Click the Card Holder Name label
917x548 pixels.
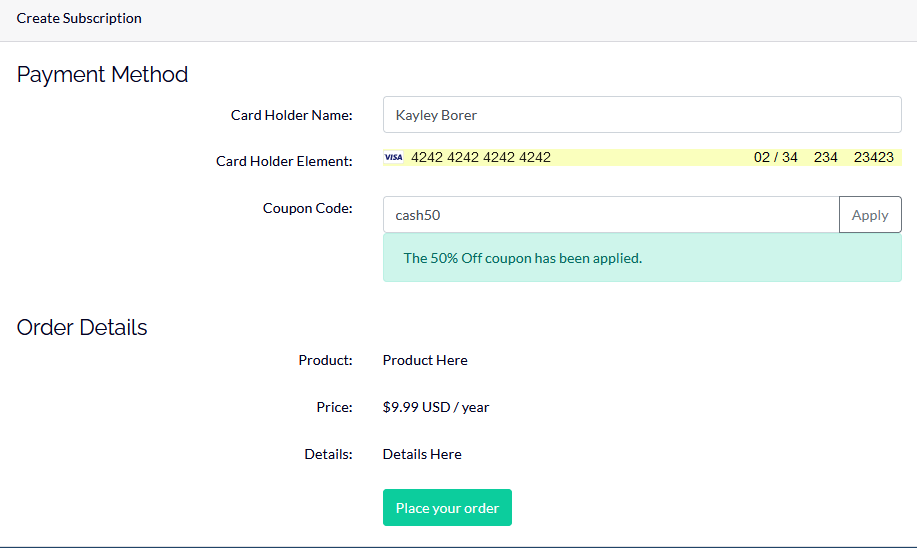click(291, 115)
